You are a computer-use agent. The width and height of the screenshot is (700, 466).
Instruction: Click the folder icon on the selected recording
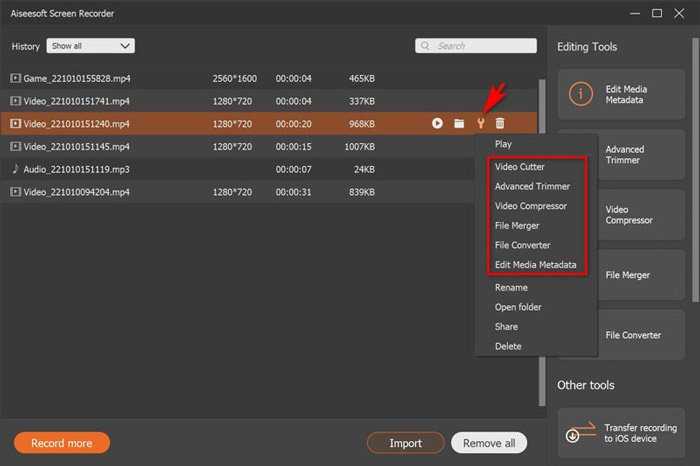(459, 123)
